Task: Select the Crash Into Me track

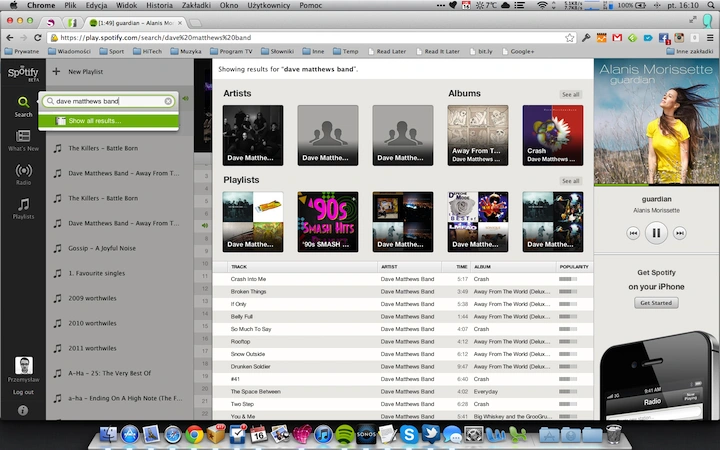Action: coord(248,279)
